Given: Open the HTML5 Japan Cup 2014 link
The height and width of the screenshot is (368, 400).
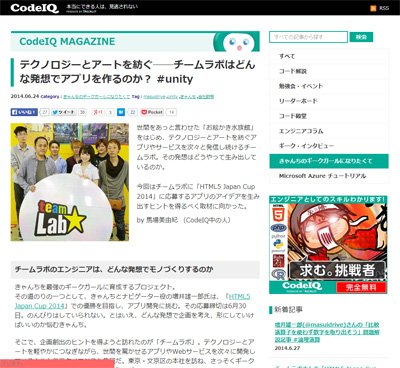Looking at the screenshot, I should pos(132,301).
